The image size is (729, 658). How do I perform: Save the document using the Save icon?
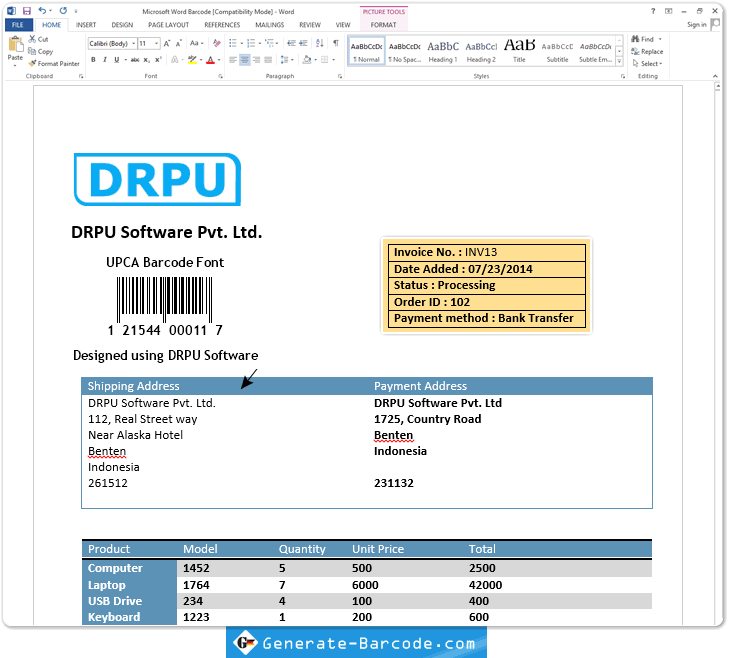pyautogui.click(x=27, y=11)
